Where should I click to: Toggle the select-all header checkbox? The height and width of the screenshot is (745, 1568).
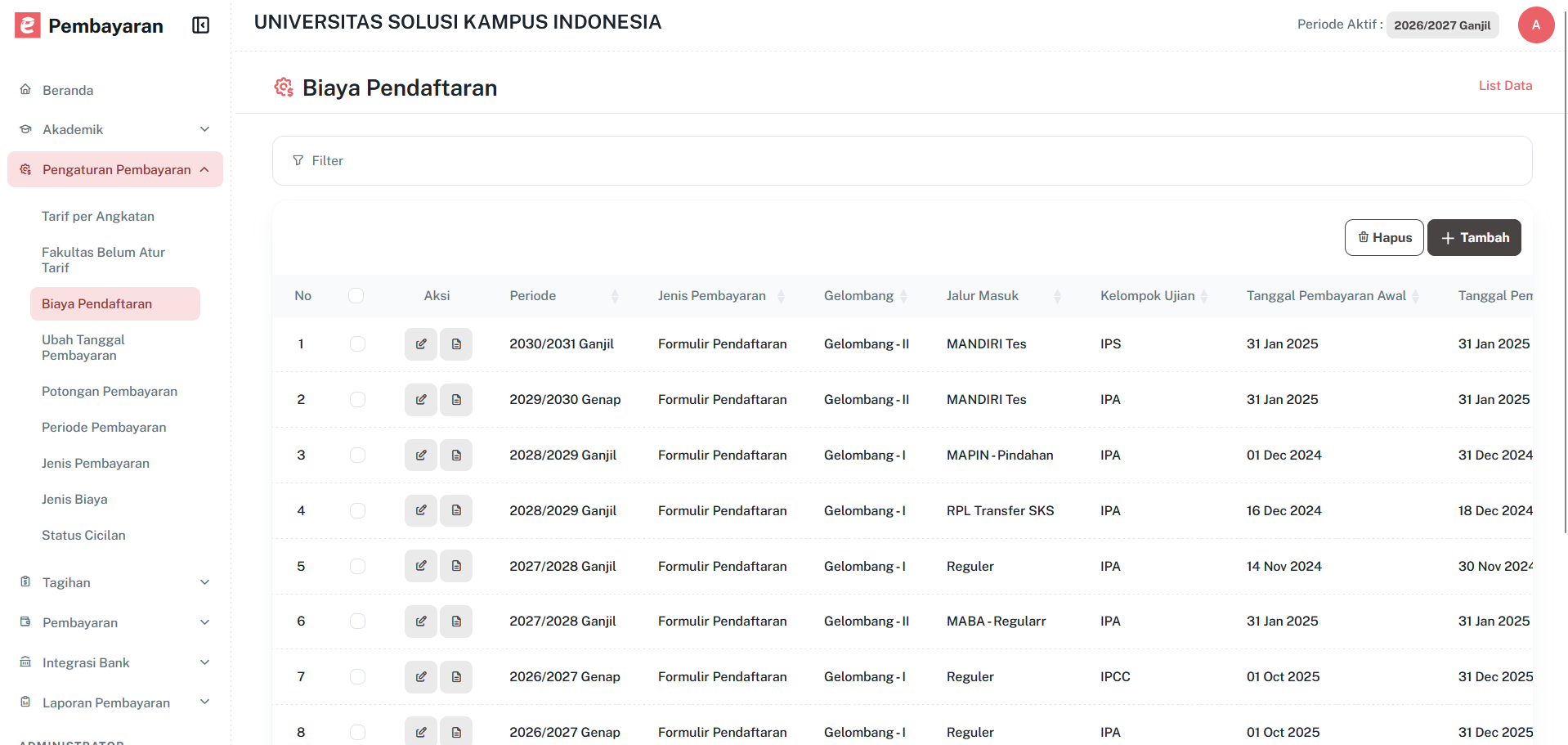[356, 295]
